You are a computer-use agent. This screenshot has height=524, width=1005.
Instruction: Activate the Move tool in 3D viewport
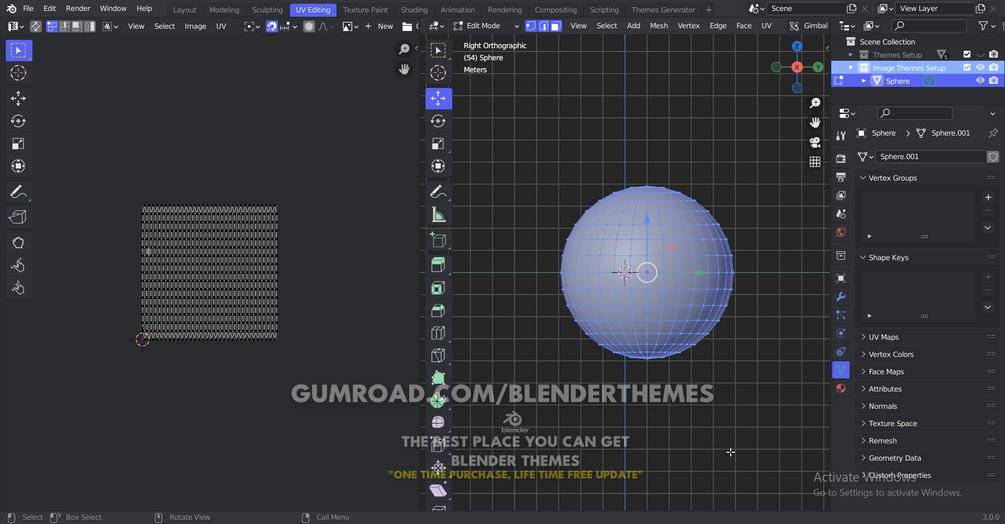coord(438,98)
